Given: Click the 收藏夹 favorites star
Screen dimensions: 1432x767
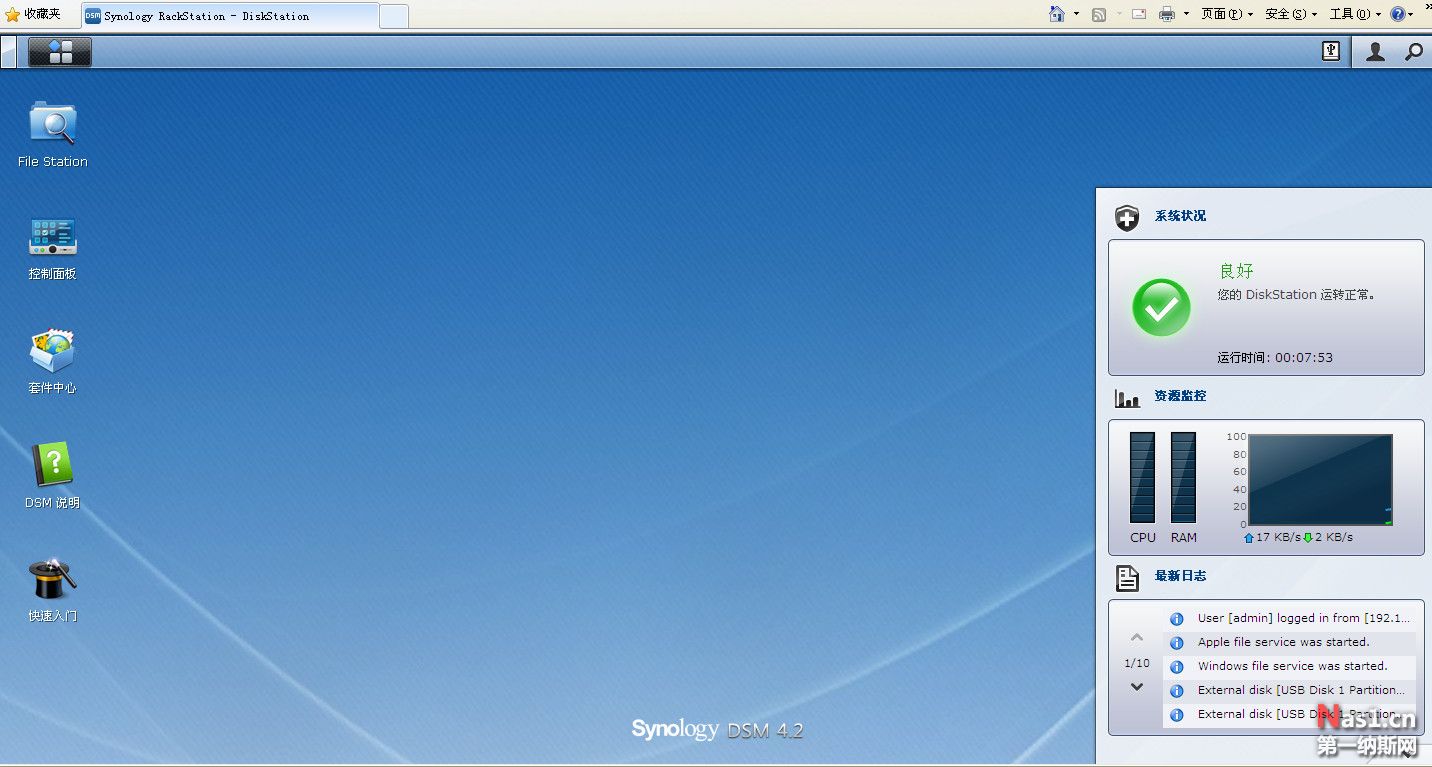Looking at the screenshot, I should tap(12, 14).
